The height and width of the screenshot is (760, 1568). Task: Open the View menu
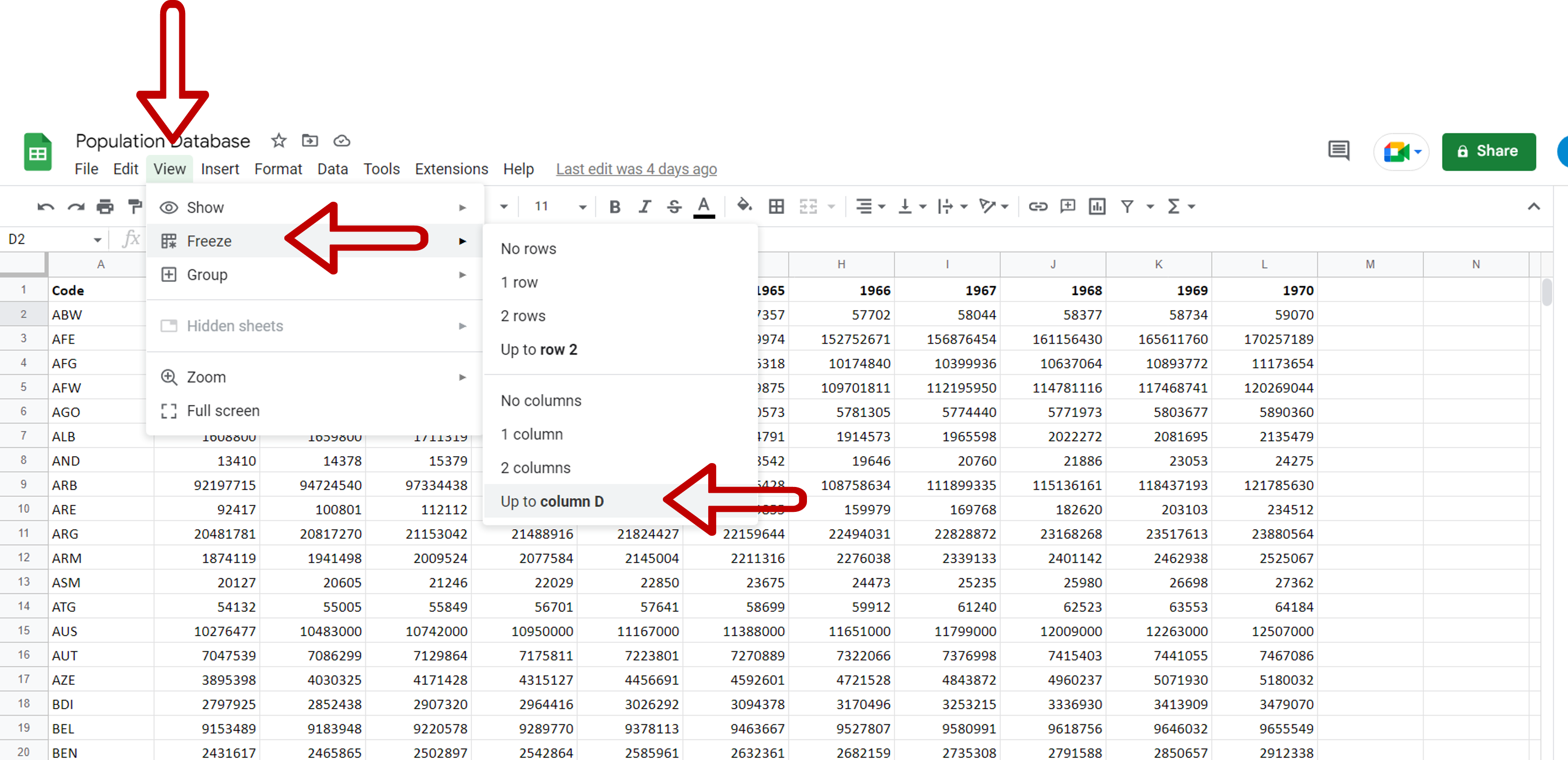click(168, 168)
